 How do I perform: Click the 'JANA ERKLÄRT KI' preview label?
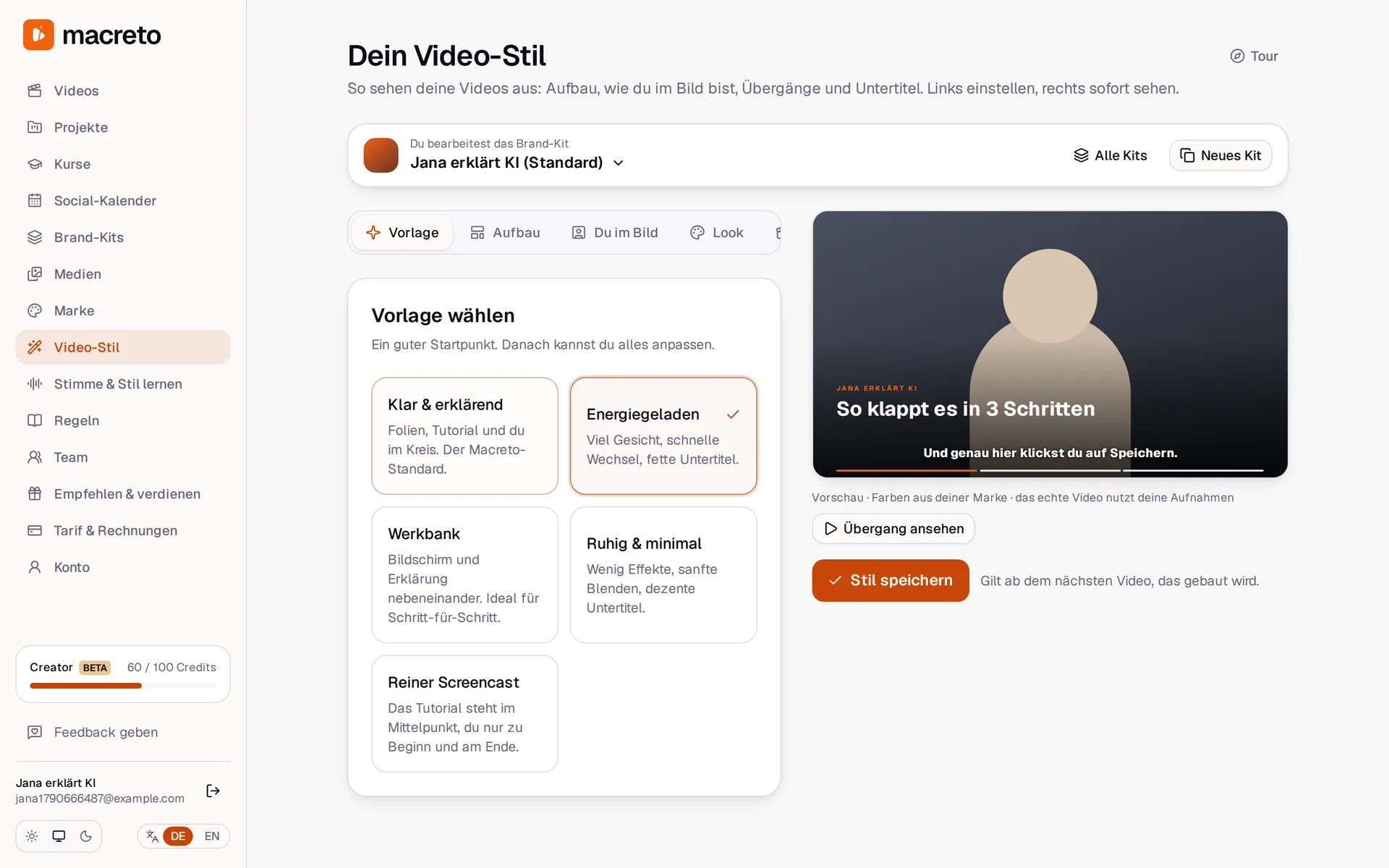877,388
